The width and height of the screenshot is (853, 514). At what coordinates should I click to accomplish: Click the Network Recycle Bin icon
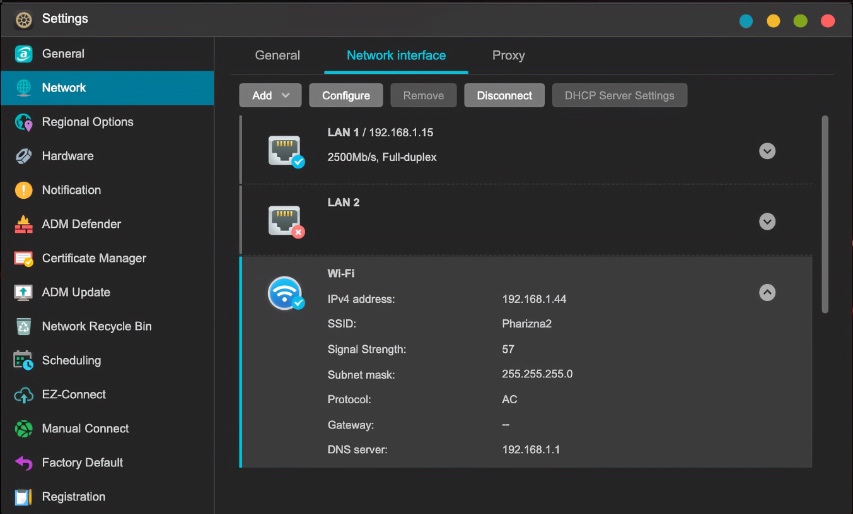23,326
